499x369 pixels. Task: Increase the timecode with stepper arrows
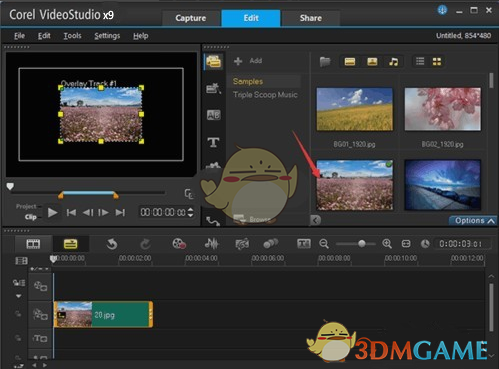pyautogui.click(x=190, y=210)
